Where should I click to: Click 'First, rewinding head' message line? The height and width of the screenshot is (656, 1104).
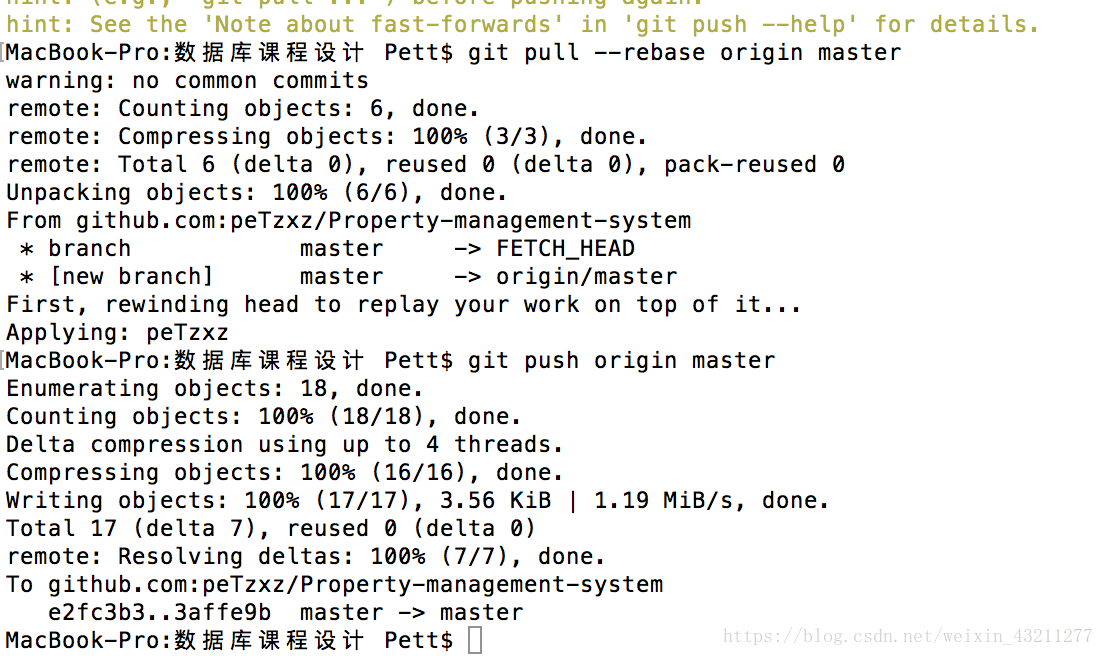pos(403,305)
